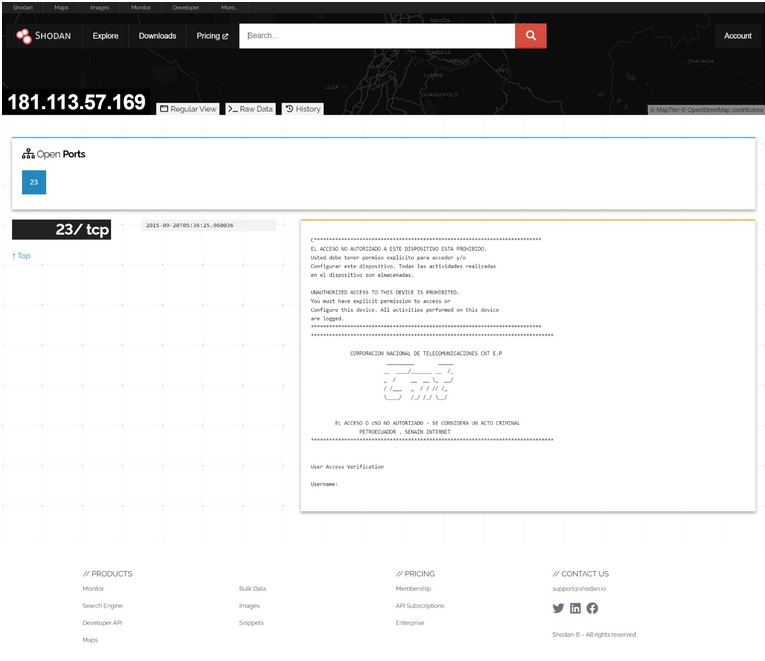765x661 pixels.
Task: Open the Images footer link
Action: (x=249, y=605)
